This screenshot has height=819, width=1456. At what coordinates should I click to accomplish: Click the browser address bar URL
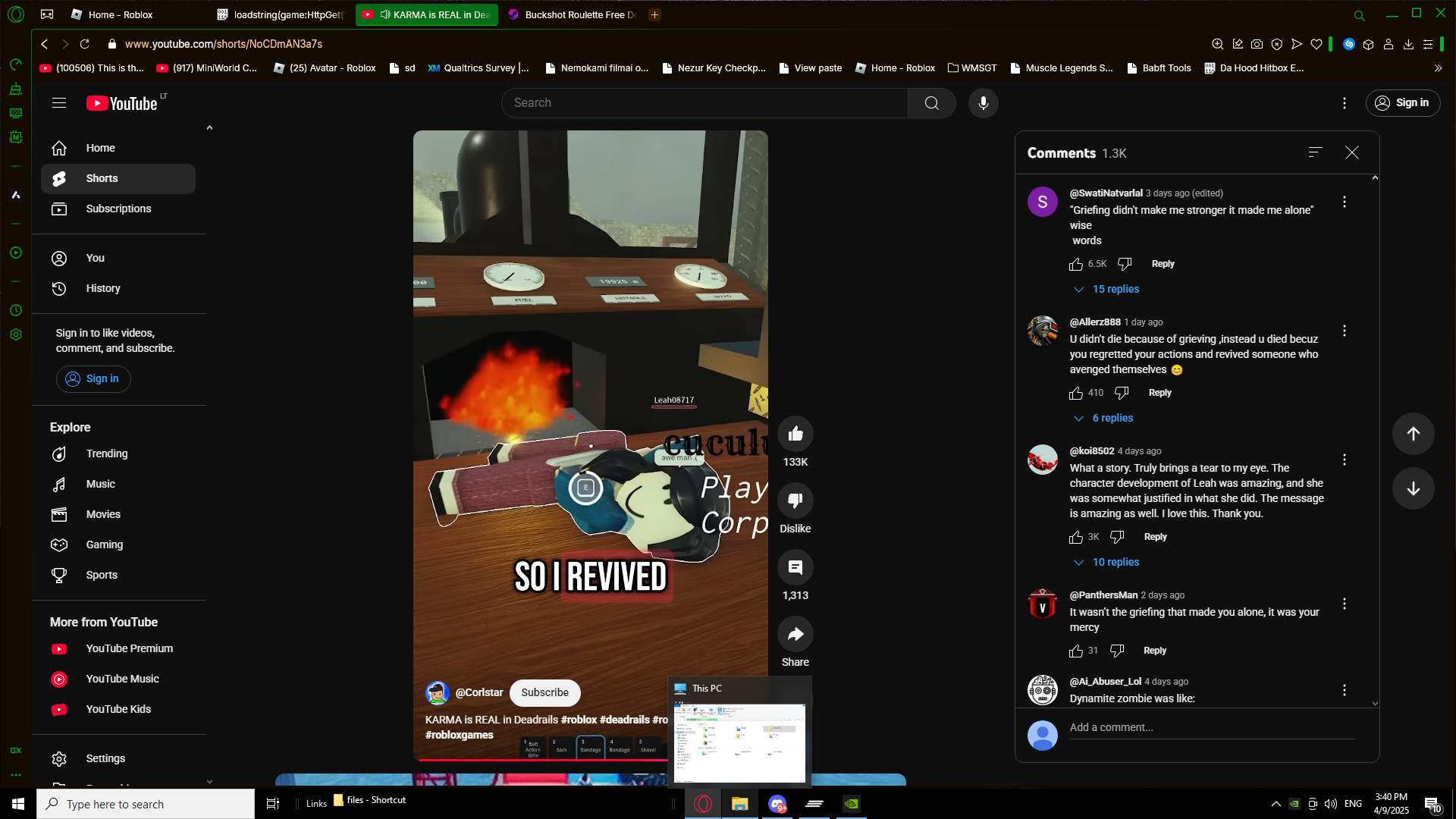pyautogui.click(x=224, y=44)
